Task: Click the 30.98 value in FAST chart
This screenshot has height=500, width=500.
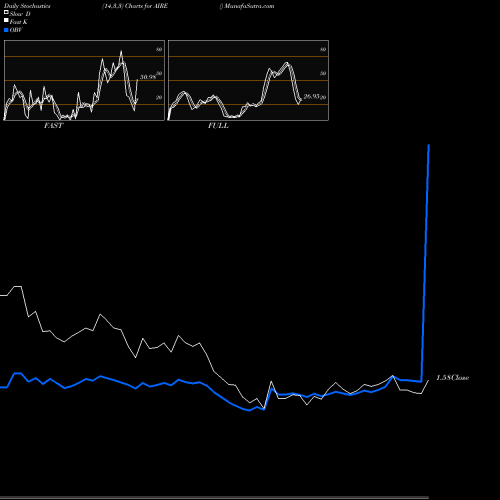Action: point(148,77)
